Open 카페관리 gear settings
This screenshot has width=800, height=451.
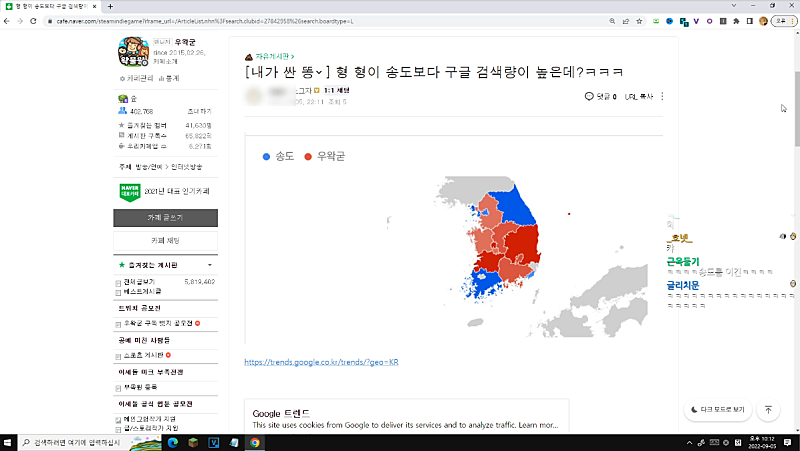(136, 79)
